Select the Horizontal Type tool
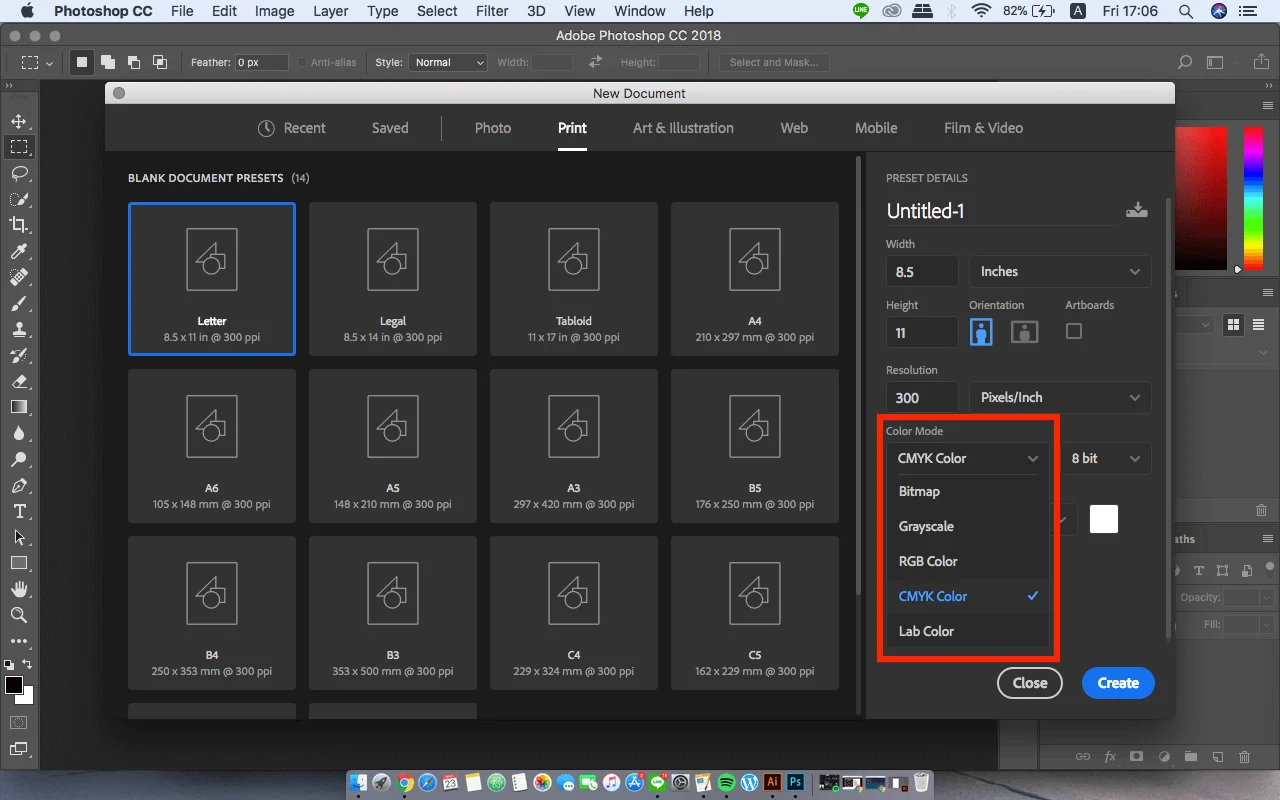Viewport: 1280px width, 800px height. [x=18, y=511]
